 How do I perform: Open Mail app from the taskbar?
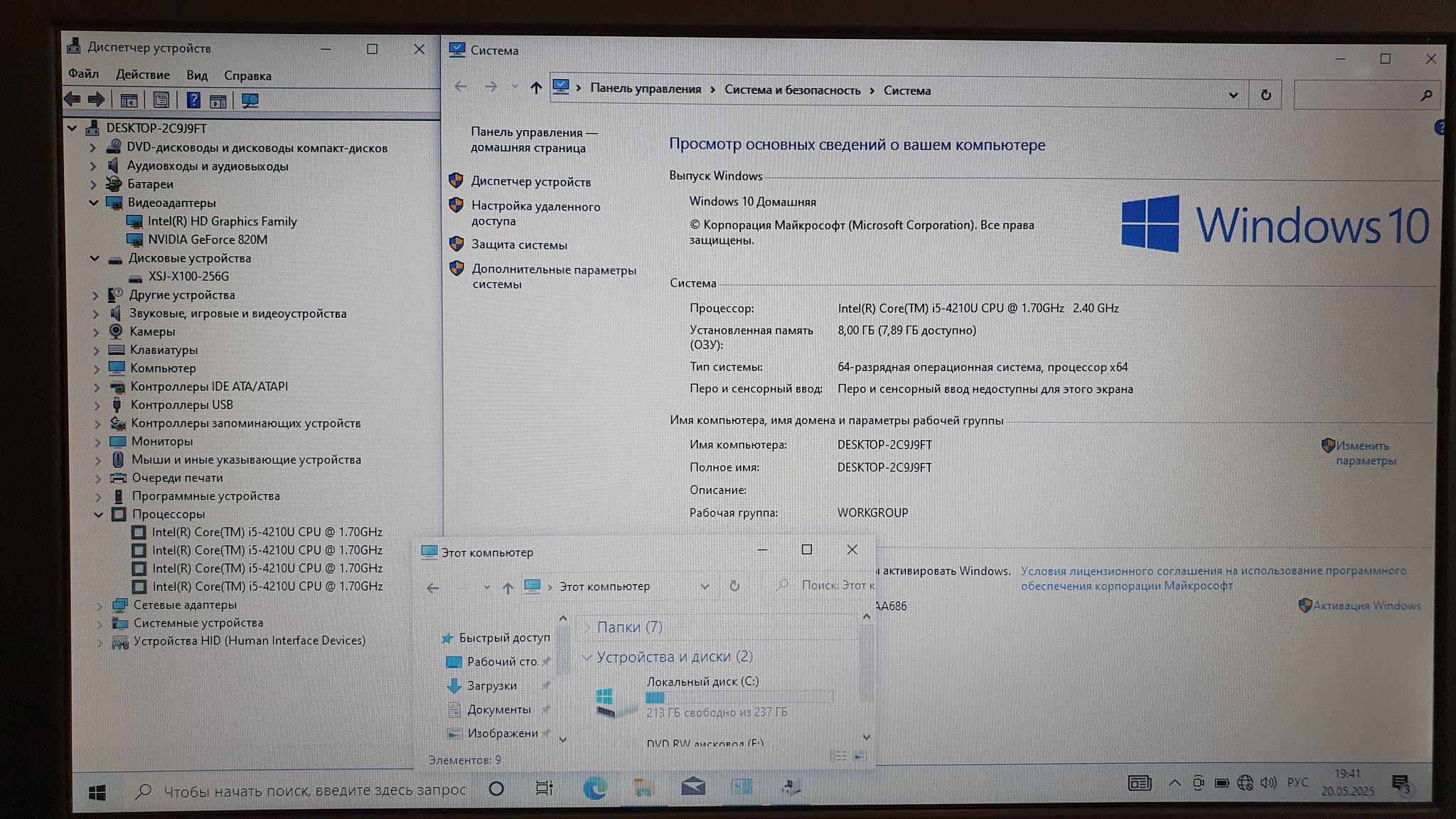pos(693,787)
